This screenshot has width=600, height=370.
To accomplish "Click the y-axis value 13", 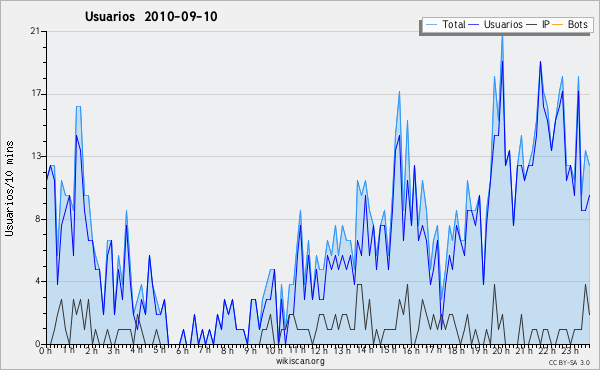I will point(35,156).
